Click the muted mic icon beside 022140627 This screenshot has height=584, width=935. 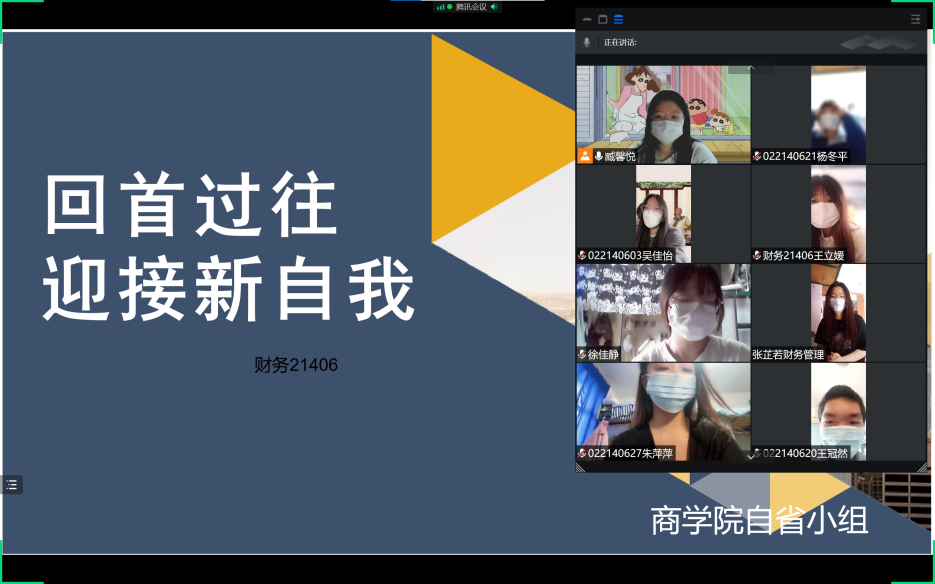582,453
